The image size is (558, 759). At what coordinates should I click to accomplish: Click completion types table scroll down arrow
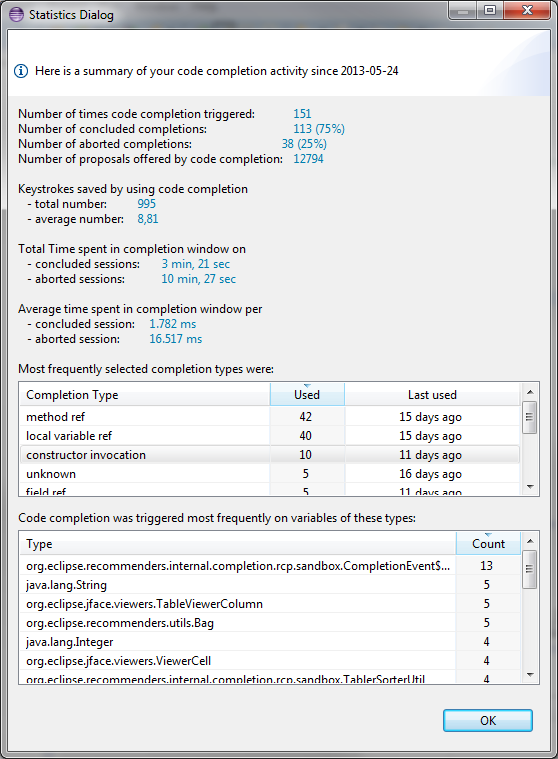[530, 486]
